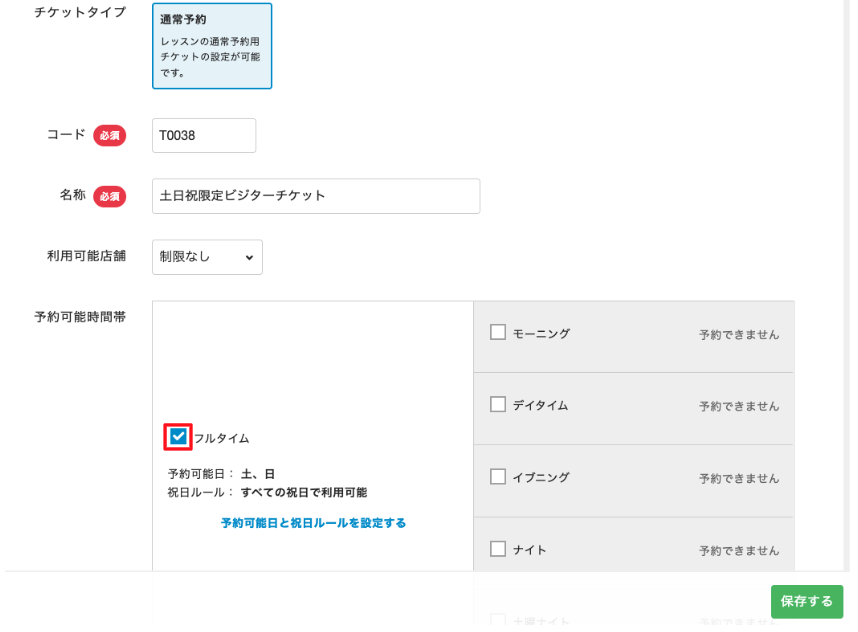This screenshot has width=858, height=632.
Task: Click the 必須 badge beside 名称
Action: click(x=110, y=196)
